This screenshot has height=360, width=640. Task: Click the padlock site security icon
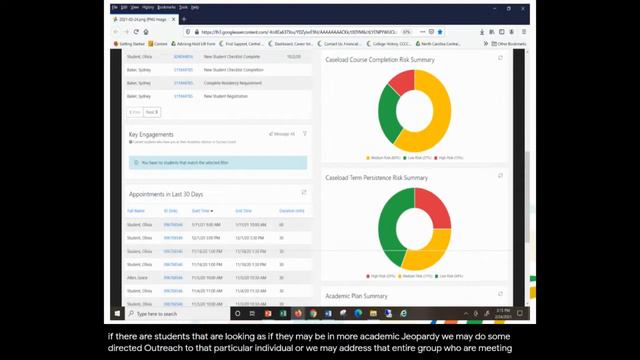[197, 32]
